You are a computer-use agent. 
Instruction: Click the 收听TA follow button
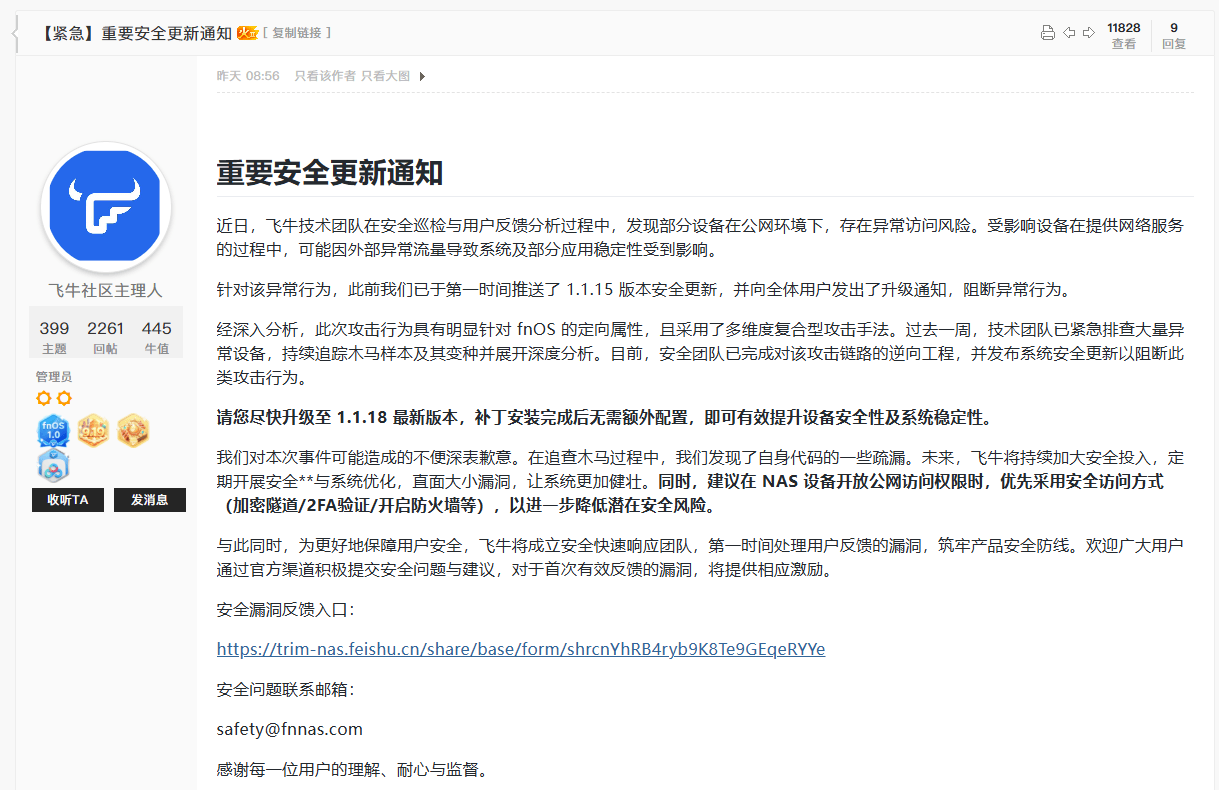point(68,500)
